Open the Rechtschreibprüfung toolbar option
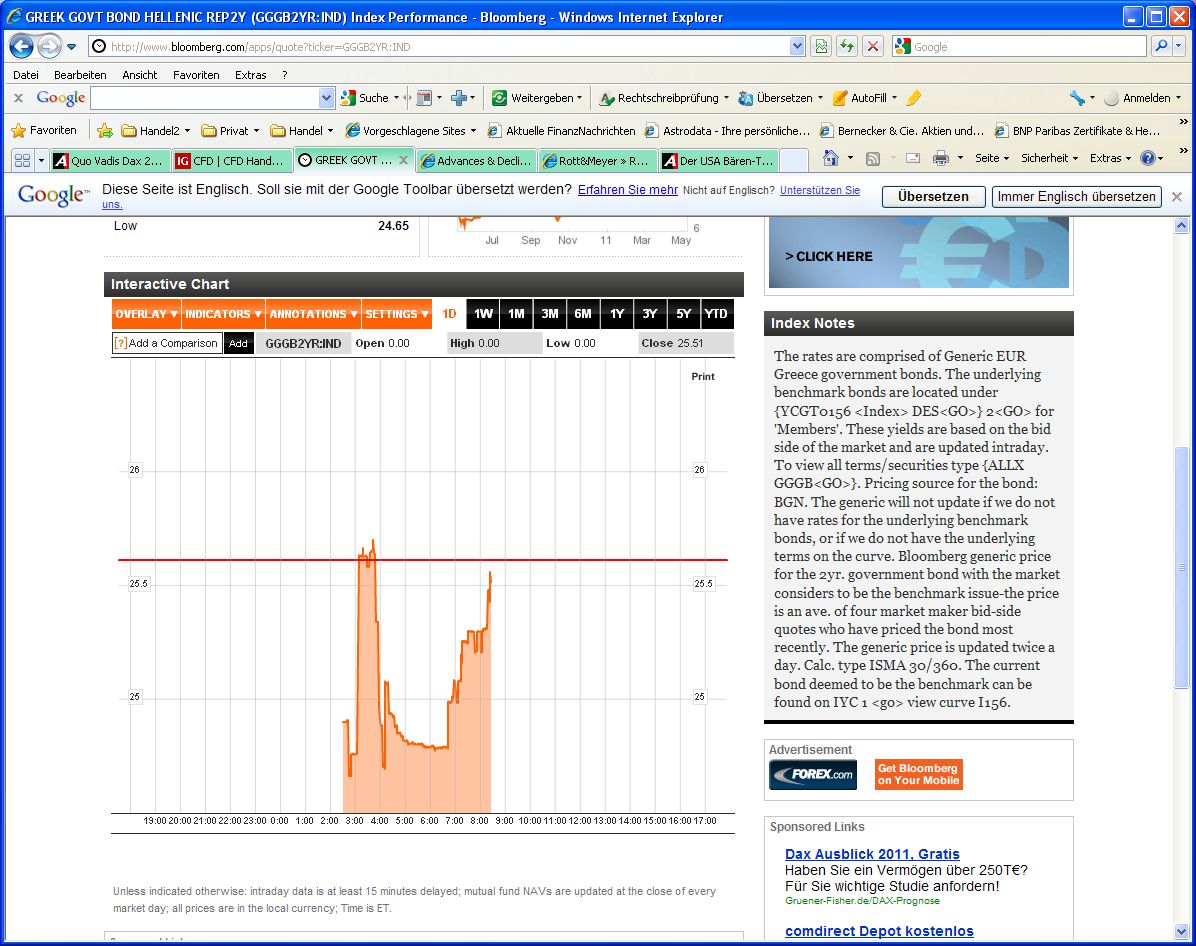This screenshot has height=946, width=1196. [x=664, y=98]
